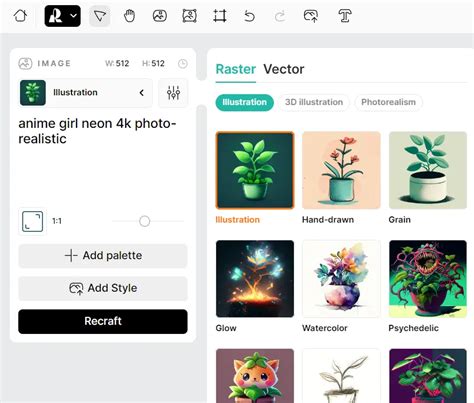Switch to the Vector tab
474x403 pixels.
284,69
